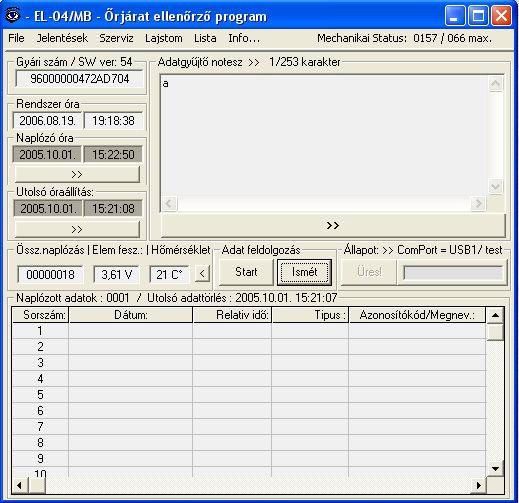
Task: Click the Azonosítókód/Megnev. column header
Action: 417,315
